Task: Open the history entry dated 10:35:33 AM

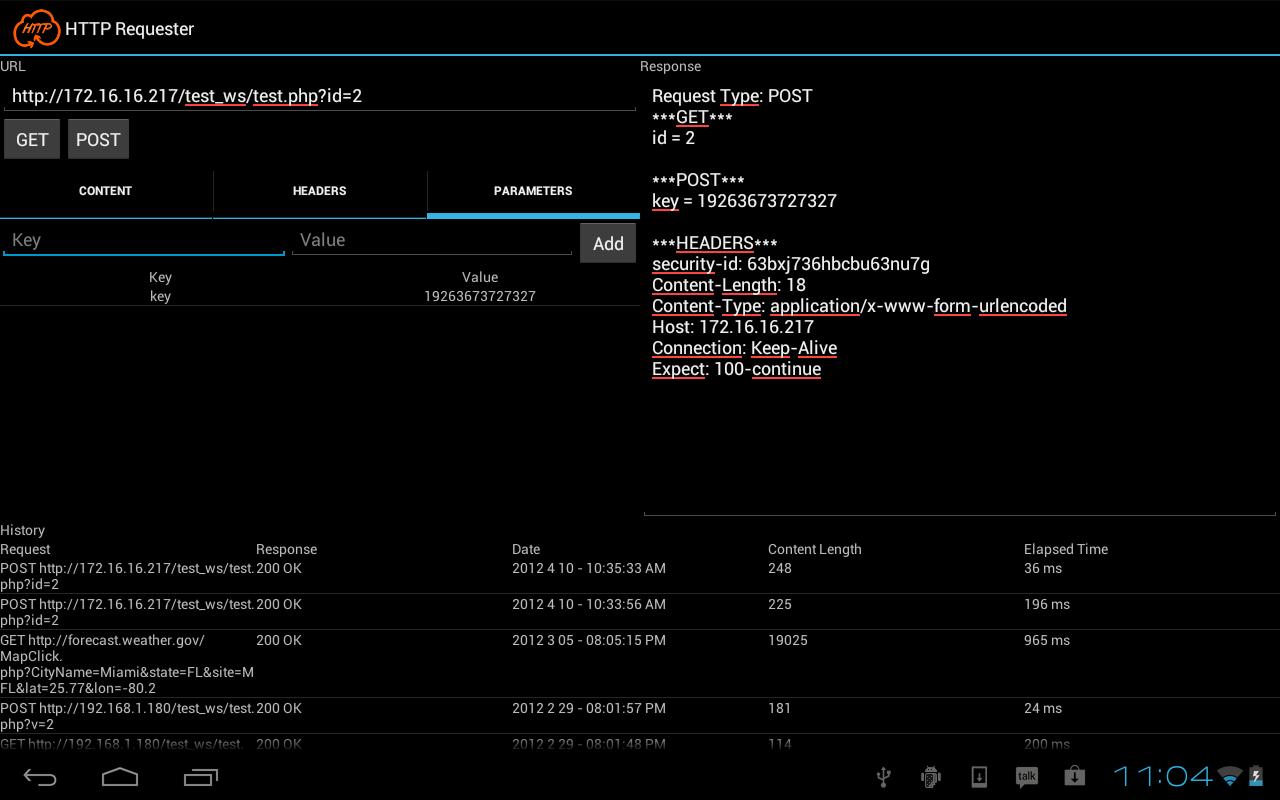Action: [x=640, y=576]
